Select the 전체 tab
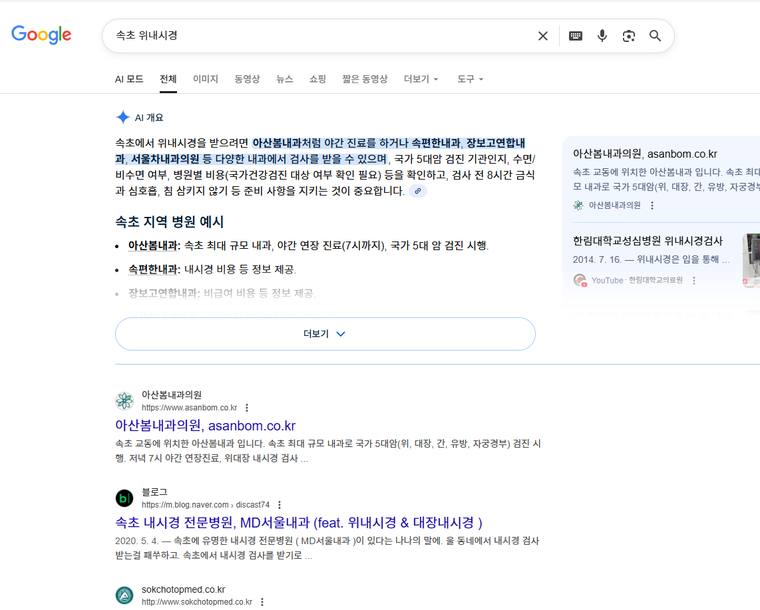The width and height of the screenshot is (760, 610). 168,79
